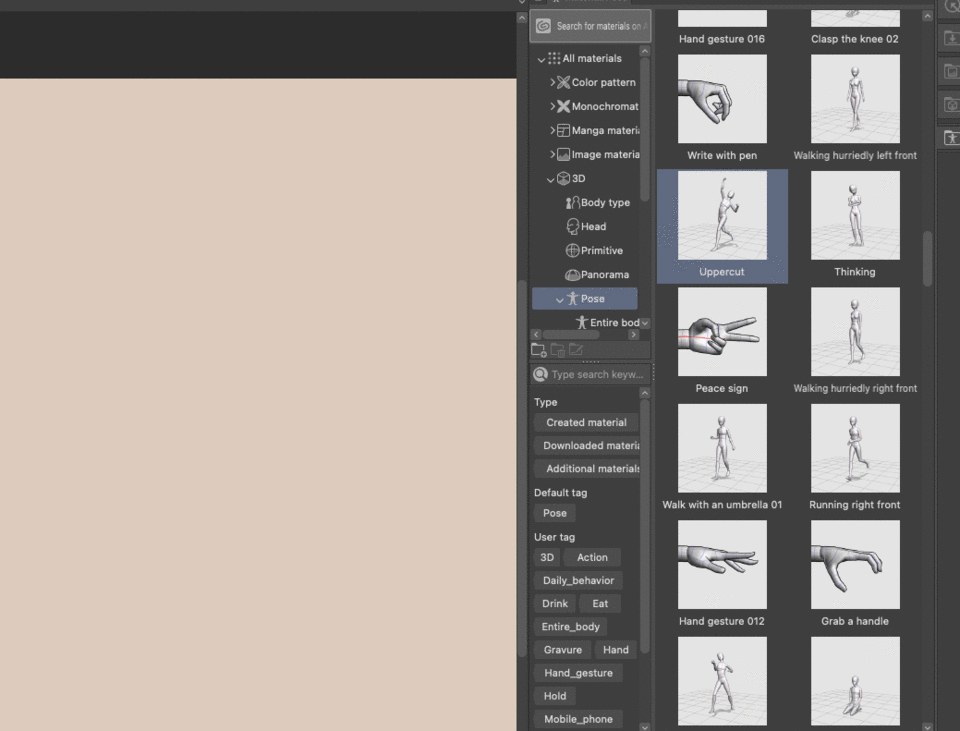Click the tree scroll right arrow
960x731 pixels.
[634, 334]
